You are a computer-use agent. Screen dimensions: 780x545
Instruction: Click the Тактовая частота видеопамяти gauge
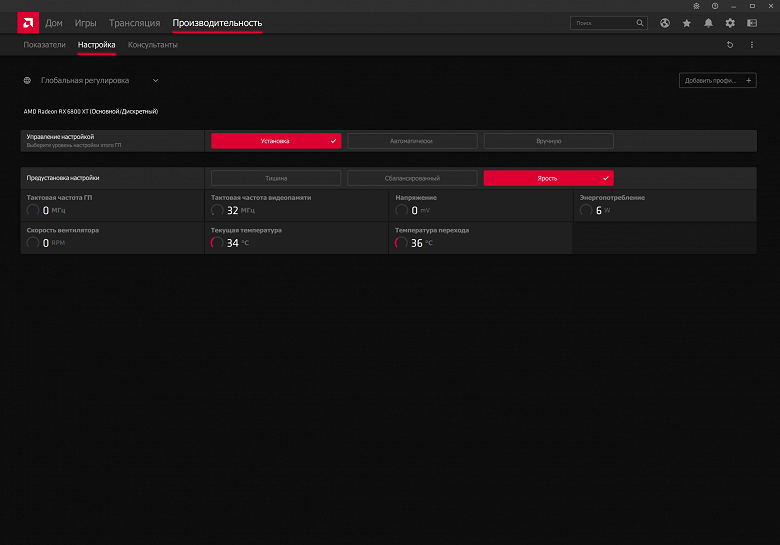point(217,210)
